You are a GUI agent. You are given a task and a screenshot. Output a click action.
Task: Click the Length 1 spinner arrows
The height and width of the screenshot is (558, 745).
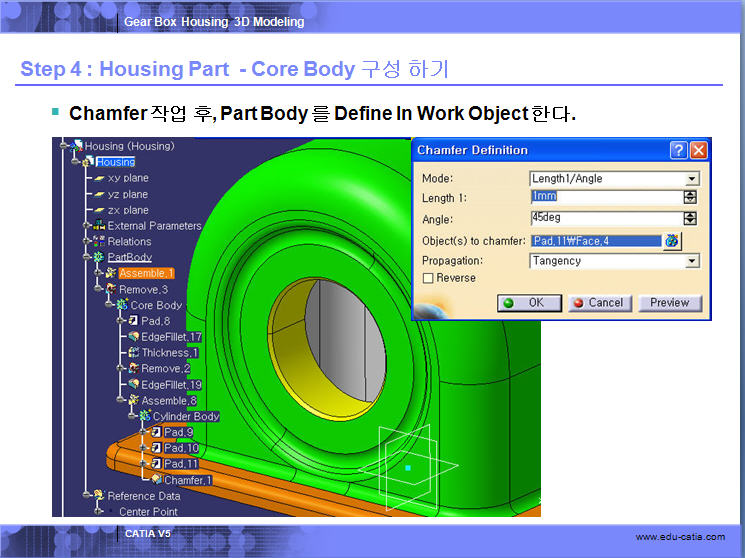pyautogui.click(x=689, y=198)
